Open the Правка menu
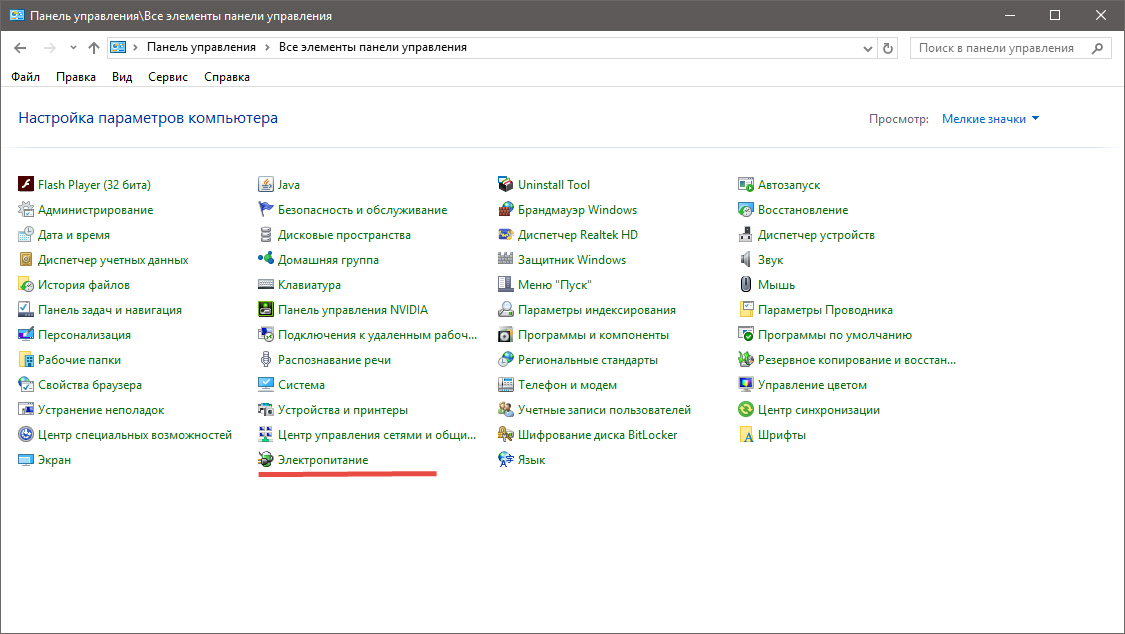The height and width of the screenshot is (634, 1125). (75, 77)
